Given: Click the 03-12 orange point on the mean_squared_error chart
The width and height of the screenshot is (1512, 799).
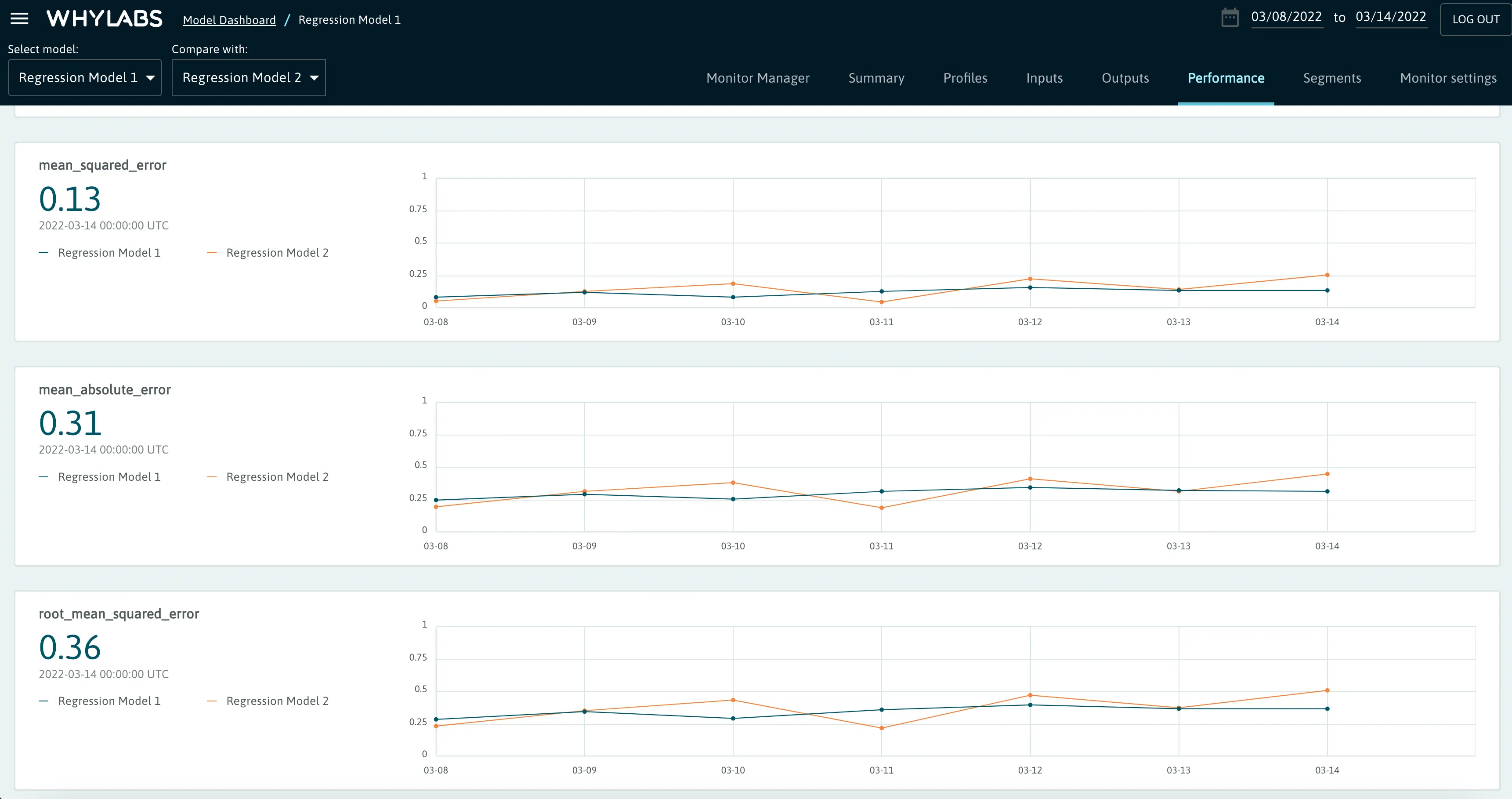Looking at the screenshot, I should point(1030,279).
